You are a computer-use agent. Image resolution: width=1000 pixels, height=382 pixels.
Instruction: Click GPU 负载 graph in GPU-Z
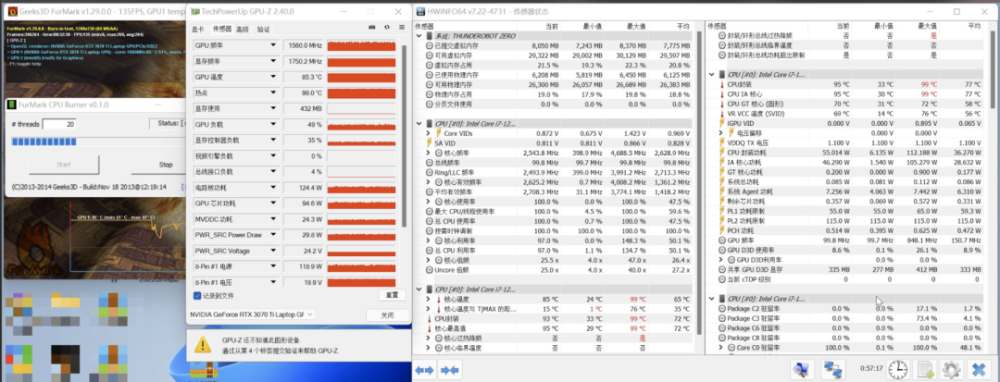(362, 124)
